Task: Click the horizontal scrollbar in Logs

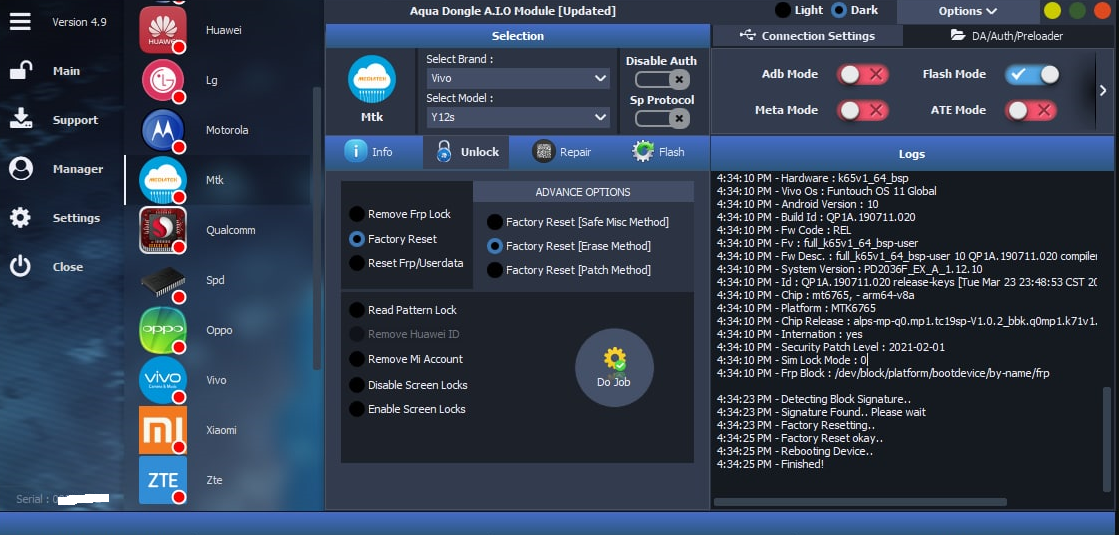Action: [x=860, y=502]
